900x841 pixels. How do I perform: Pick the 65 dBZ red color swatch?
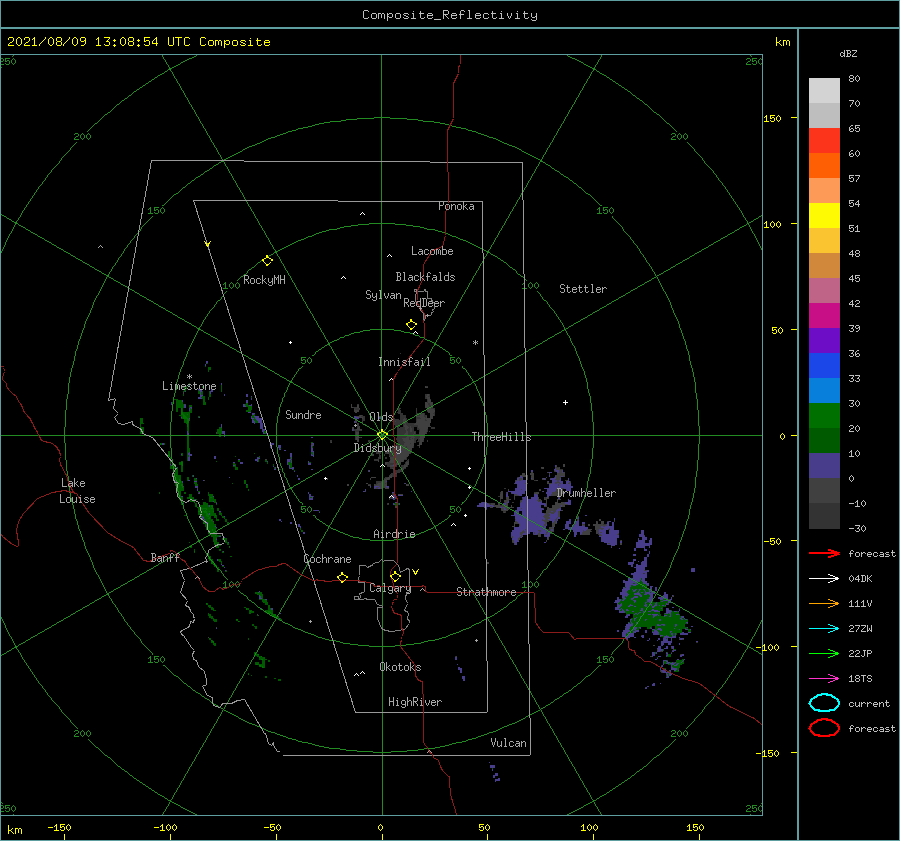(824, 141)
